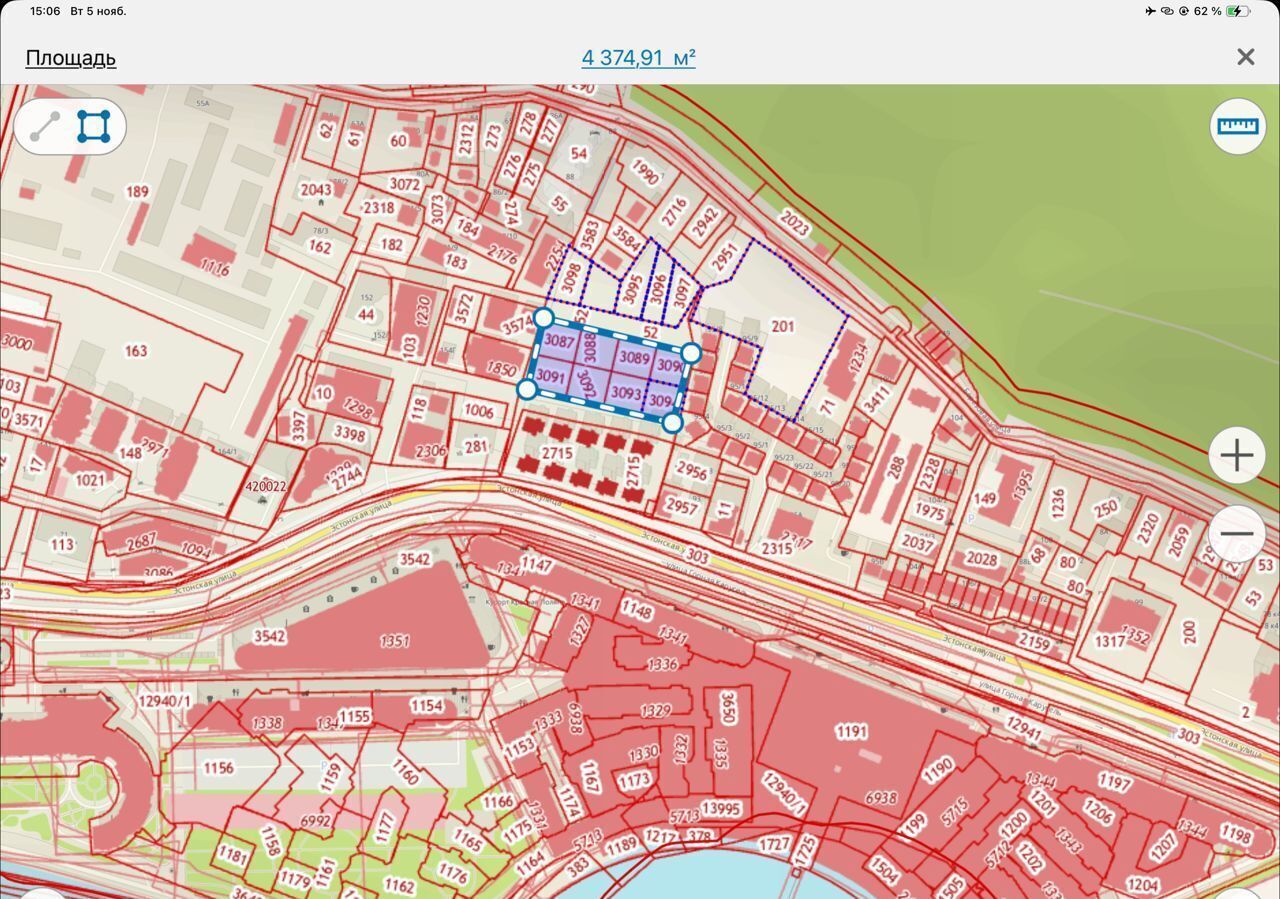
Task: Select the polygon area measurement tool
Action: pos(94,127)
